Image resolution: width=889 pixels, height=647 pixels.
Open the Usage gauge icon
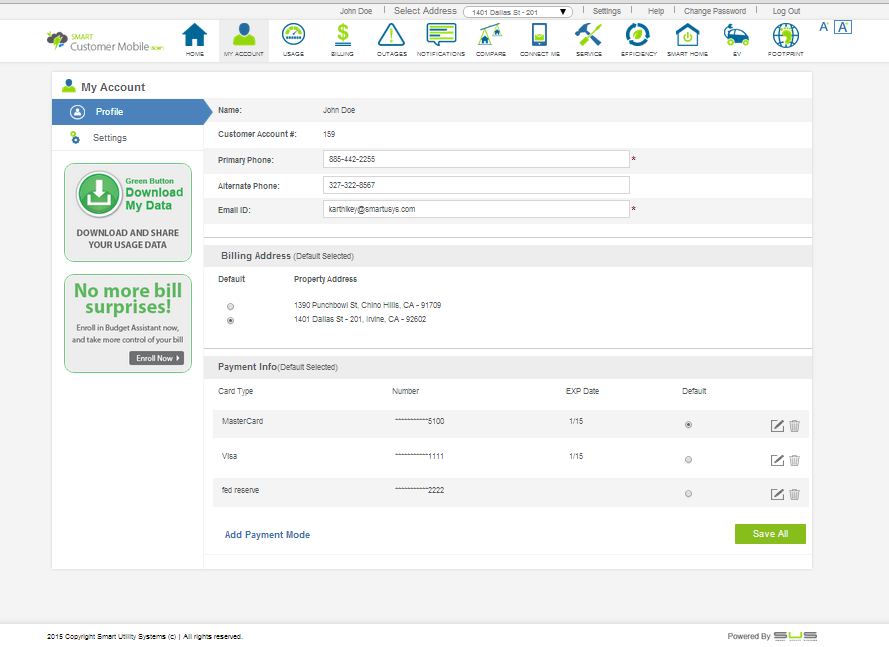pyautogui.click(x=293, y=38)
